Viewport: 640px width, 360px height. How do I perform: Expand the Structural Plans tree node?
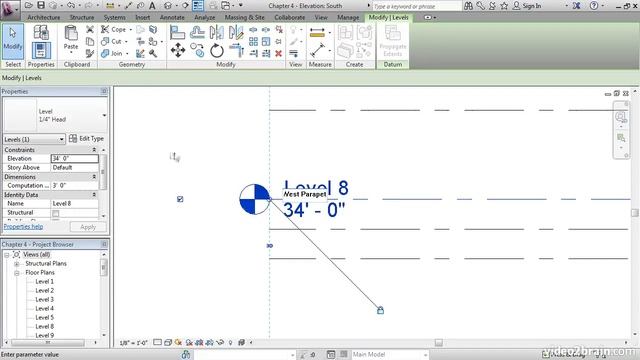pyautogui.click(x=17, y=264)
